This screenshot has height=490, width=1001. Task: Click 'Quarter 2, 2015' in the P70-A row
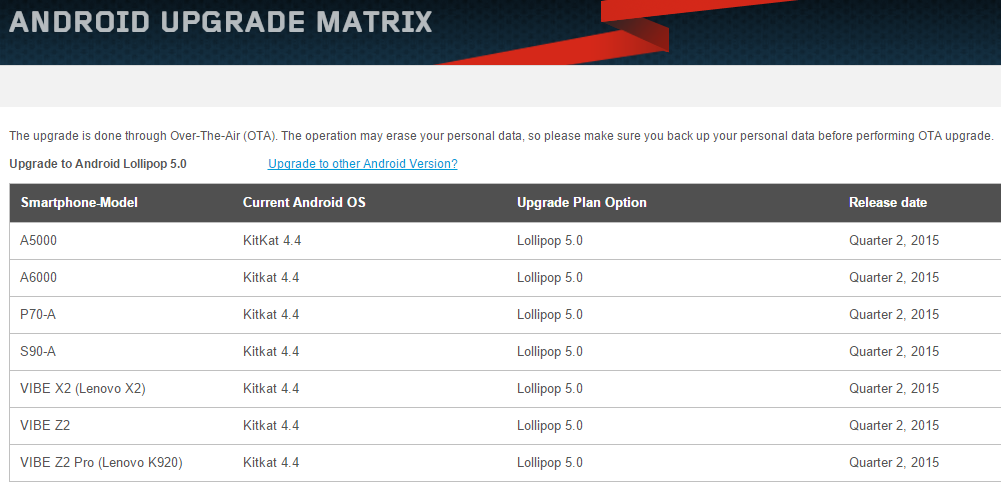(894, 315)
